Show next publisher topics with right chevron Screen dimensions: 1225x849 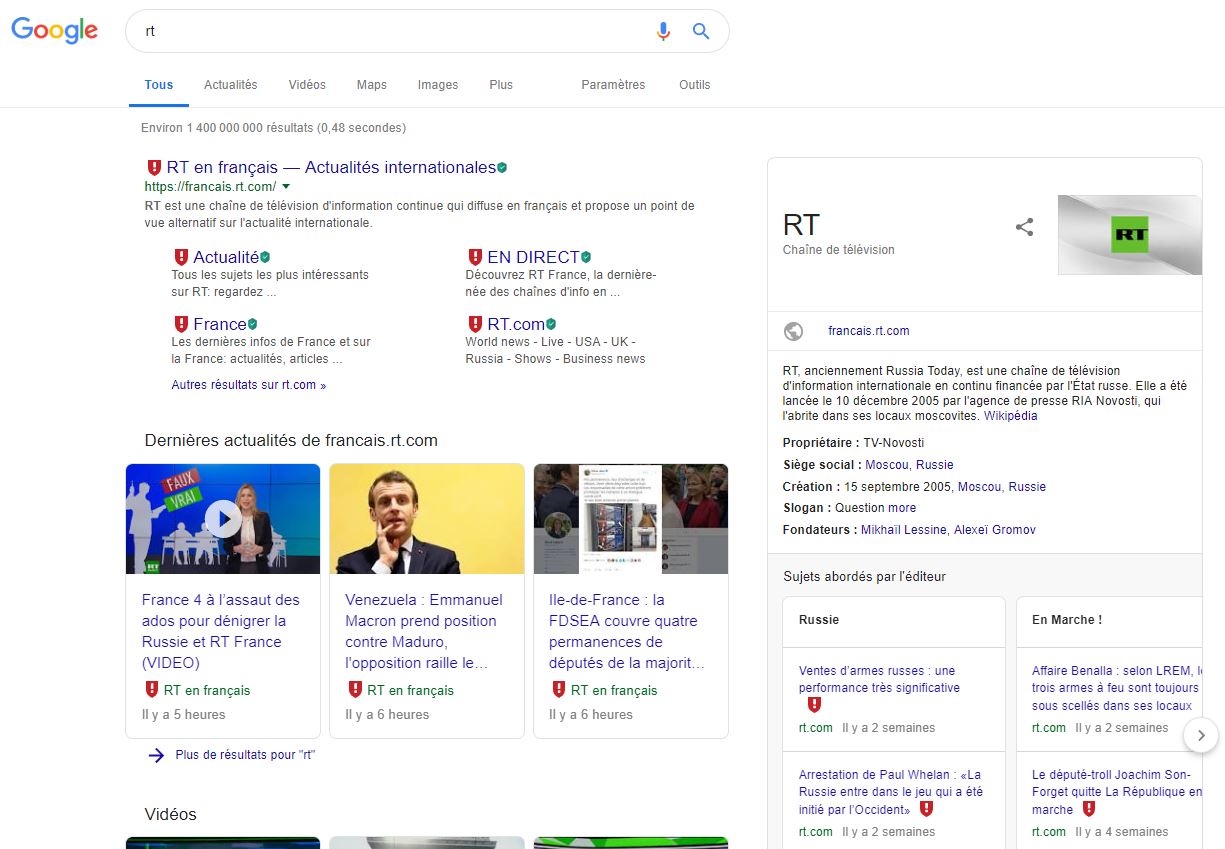click(x=1201, y=735)
